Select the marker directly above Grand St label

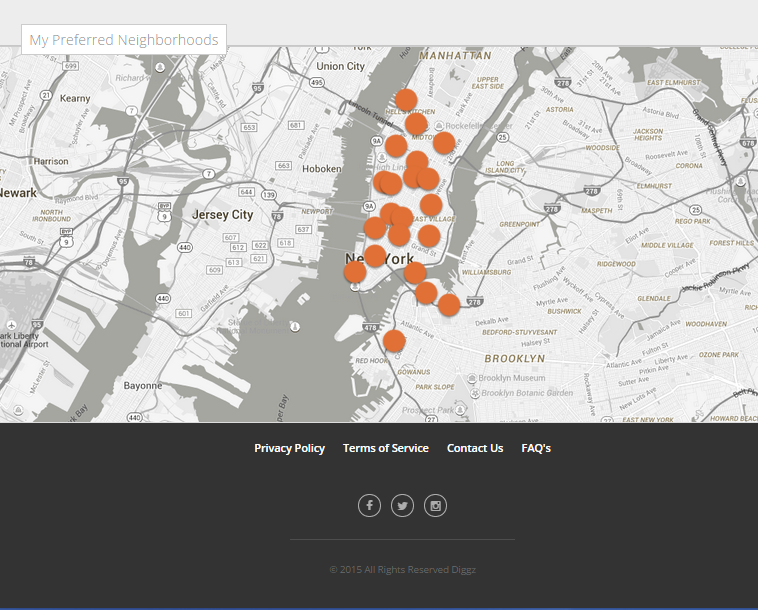click(428, 236)
